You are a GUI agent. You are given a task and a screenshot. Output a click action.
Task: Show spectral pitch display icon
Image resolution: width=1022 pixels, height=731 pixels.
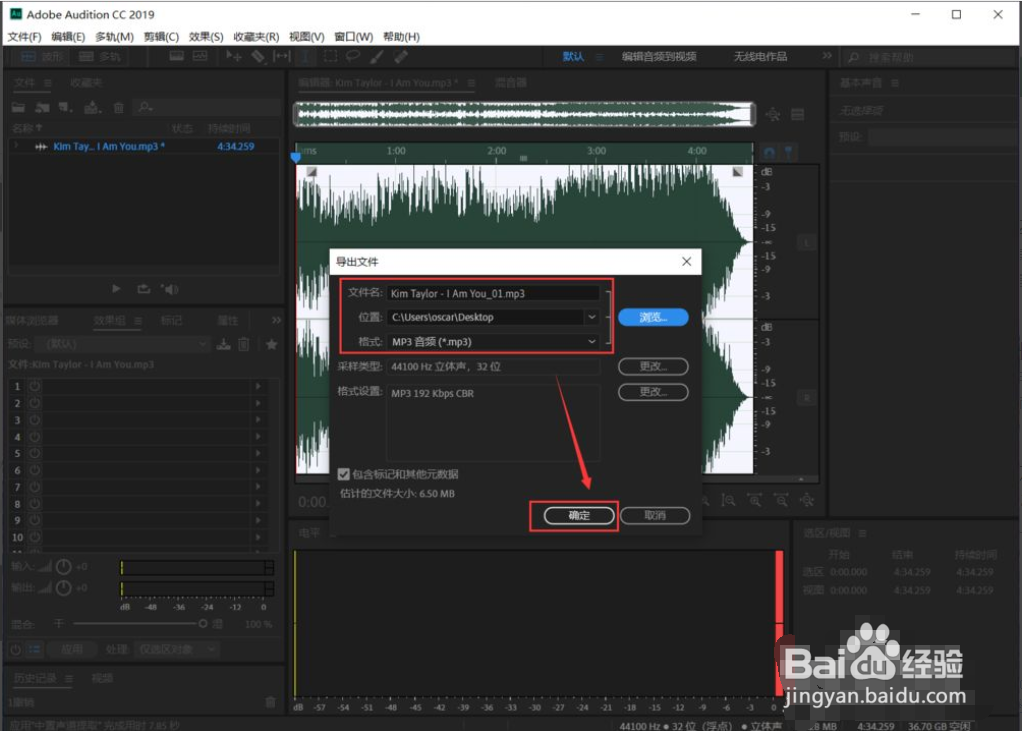coord(200,57)
